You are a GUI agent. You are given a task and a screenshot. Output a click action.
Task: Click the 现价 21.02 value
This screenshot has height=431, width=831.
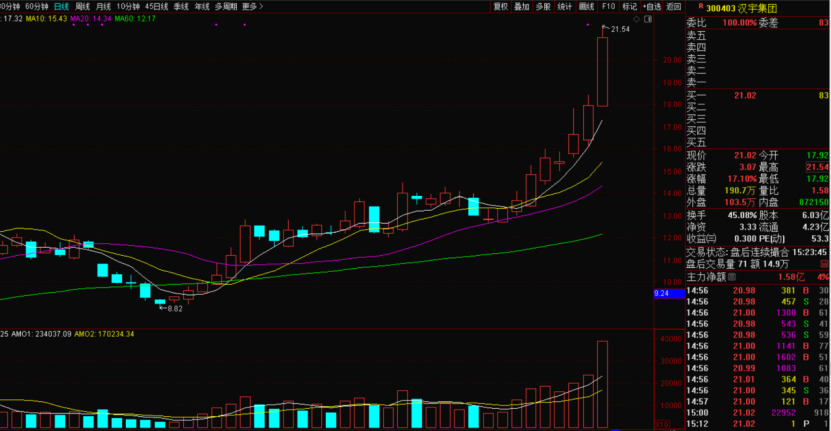coord(745,155)
